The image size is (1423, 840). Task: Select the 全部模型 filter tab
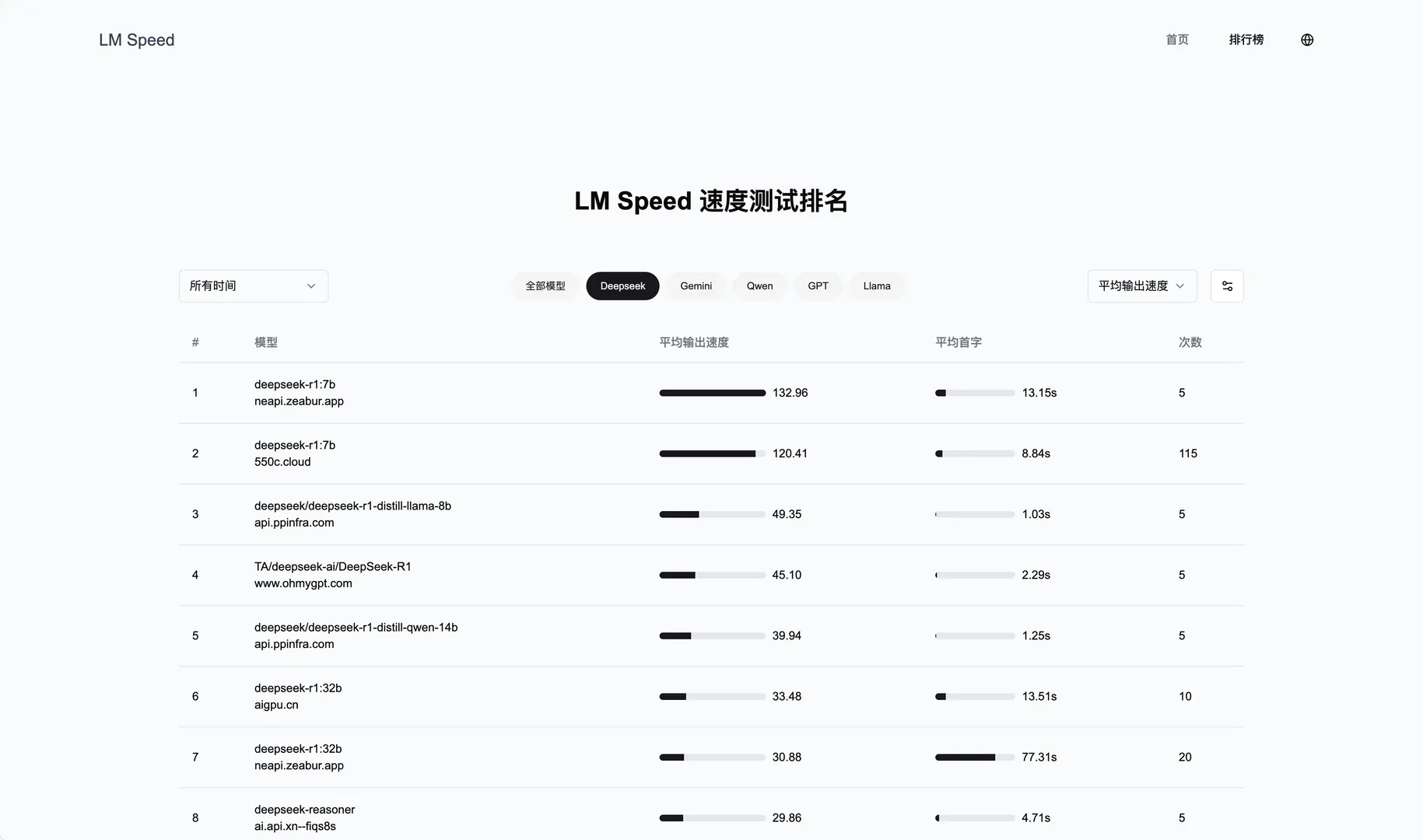tap(545, 286)
